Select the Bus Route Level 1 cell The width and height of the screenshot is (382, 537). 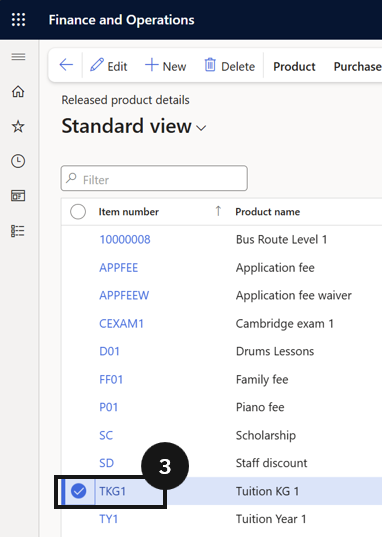click(281, 239)
